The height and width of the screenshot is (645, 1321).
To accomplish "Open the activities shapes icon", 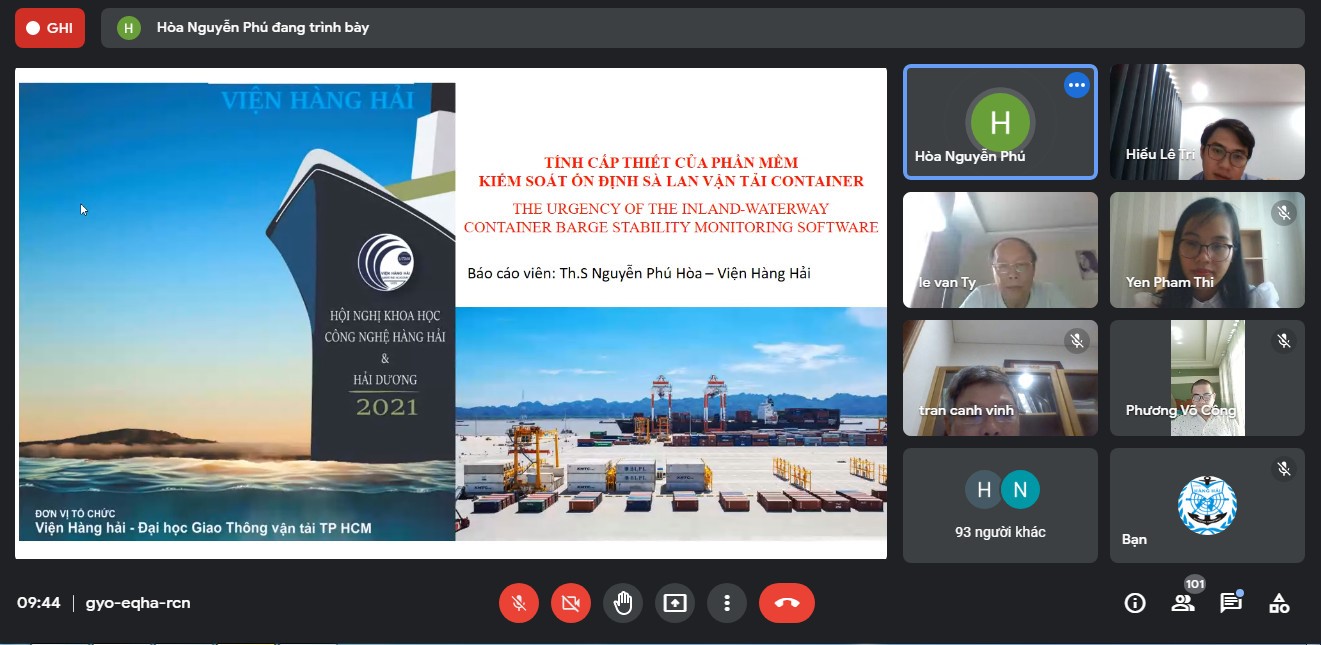I will tap(1279, 603).
